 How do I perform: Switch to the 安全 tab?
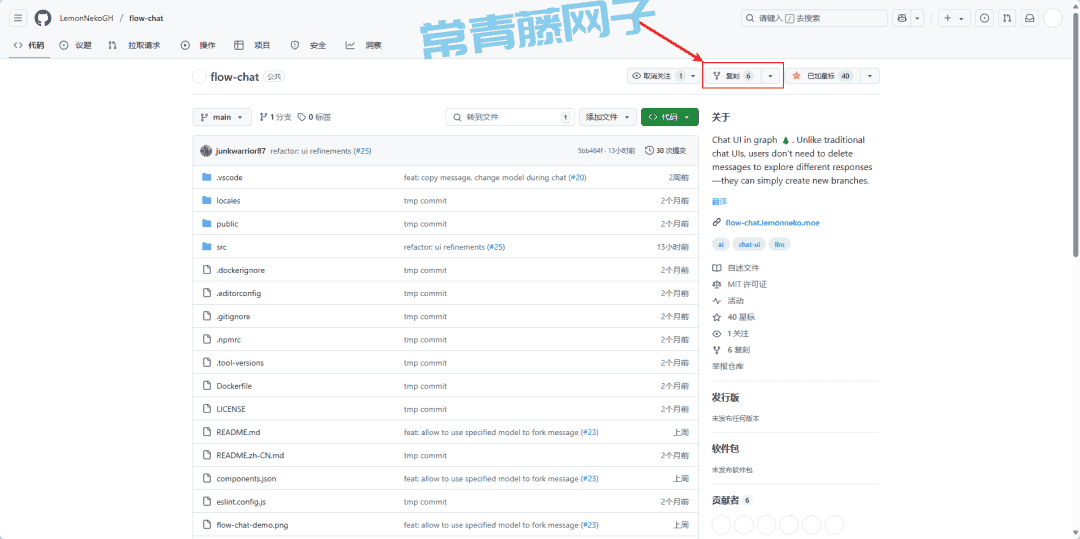click(x=309, y=45)
